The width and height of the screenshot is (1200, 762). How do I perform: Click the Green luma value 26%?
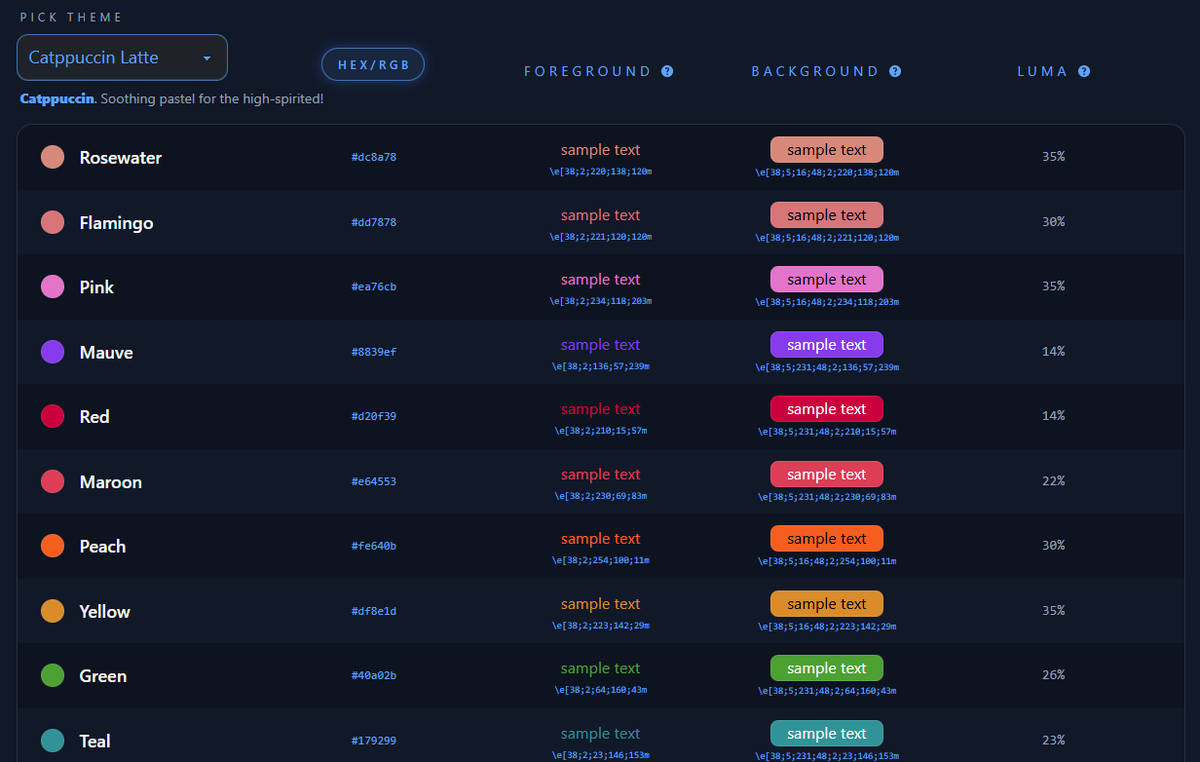pos(1053,676)
